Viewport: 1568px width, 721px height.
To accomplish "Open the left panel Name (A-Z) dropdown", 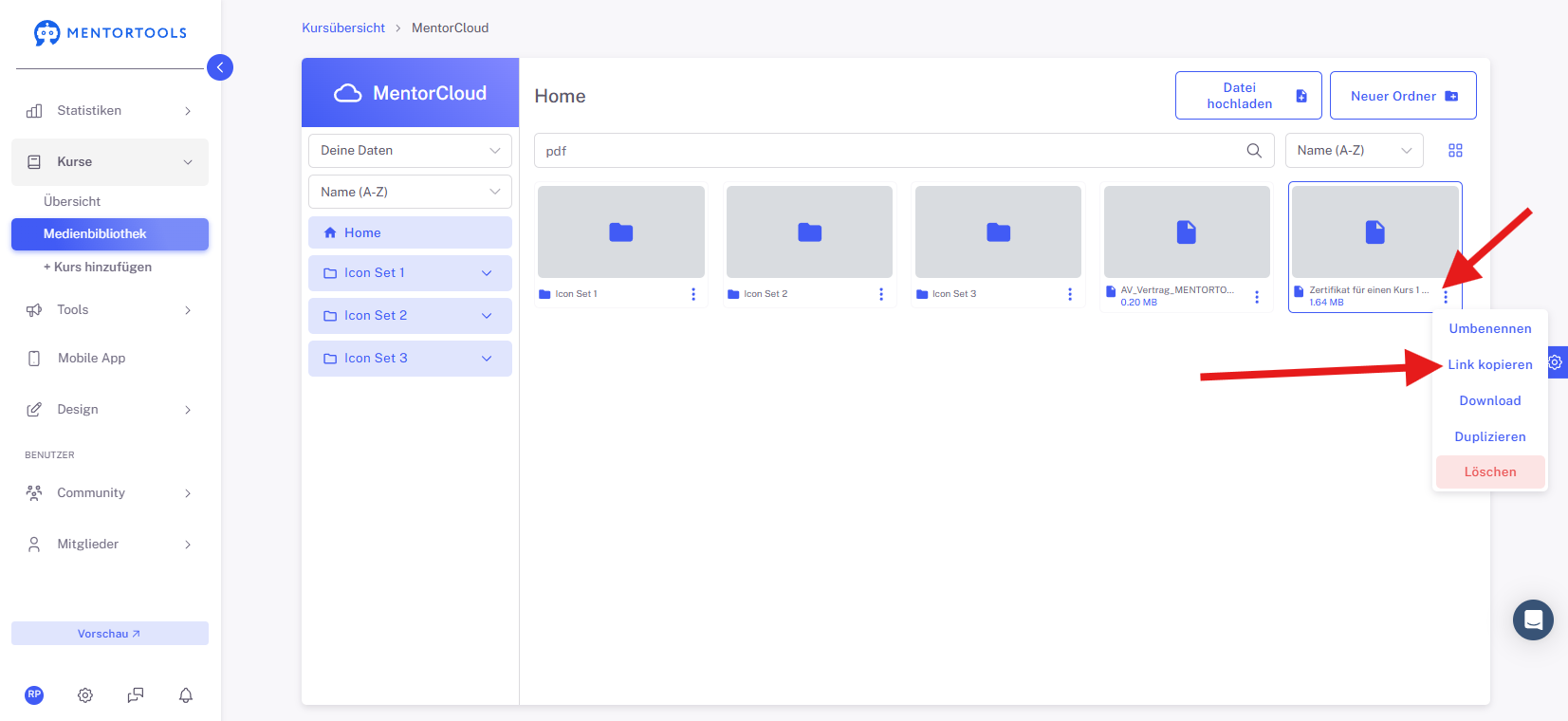I will [410, 192].
